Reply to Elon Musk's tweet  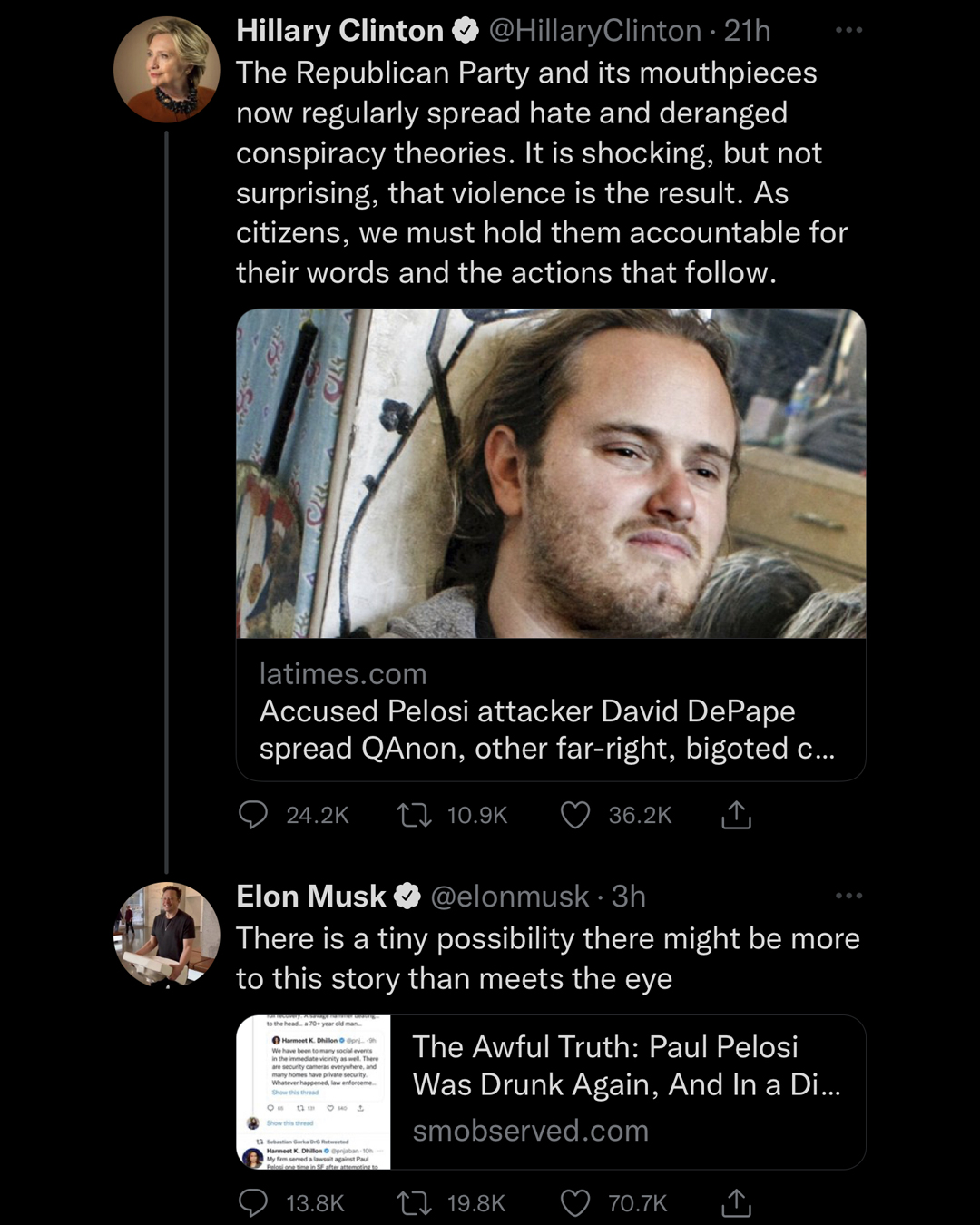(253, 1203)
